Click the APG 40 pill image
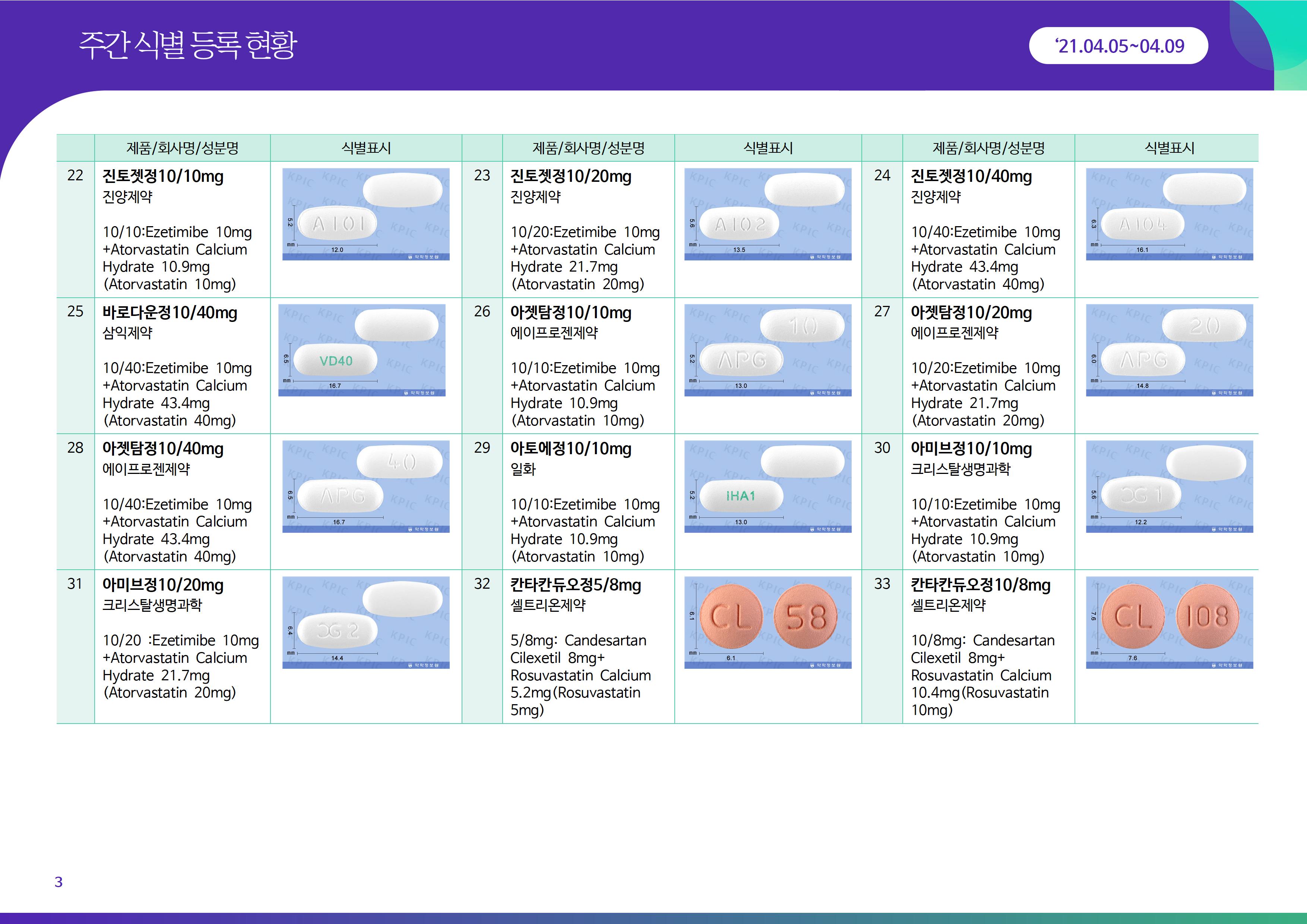This screenshot has height=924, width=1307. coord(365,486)
